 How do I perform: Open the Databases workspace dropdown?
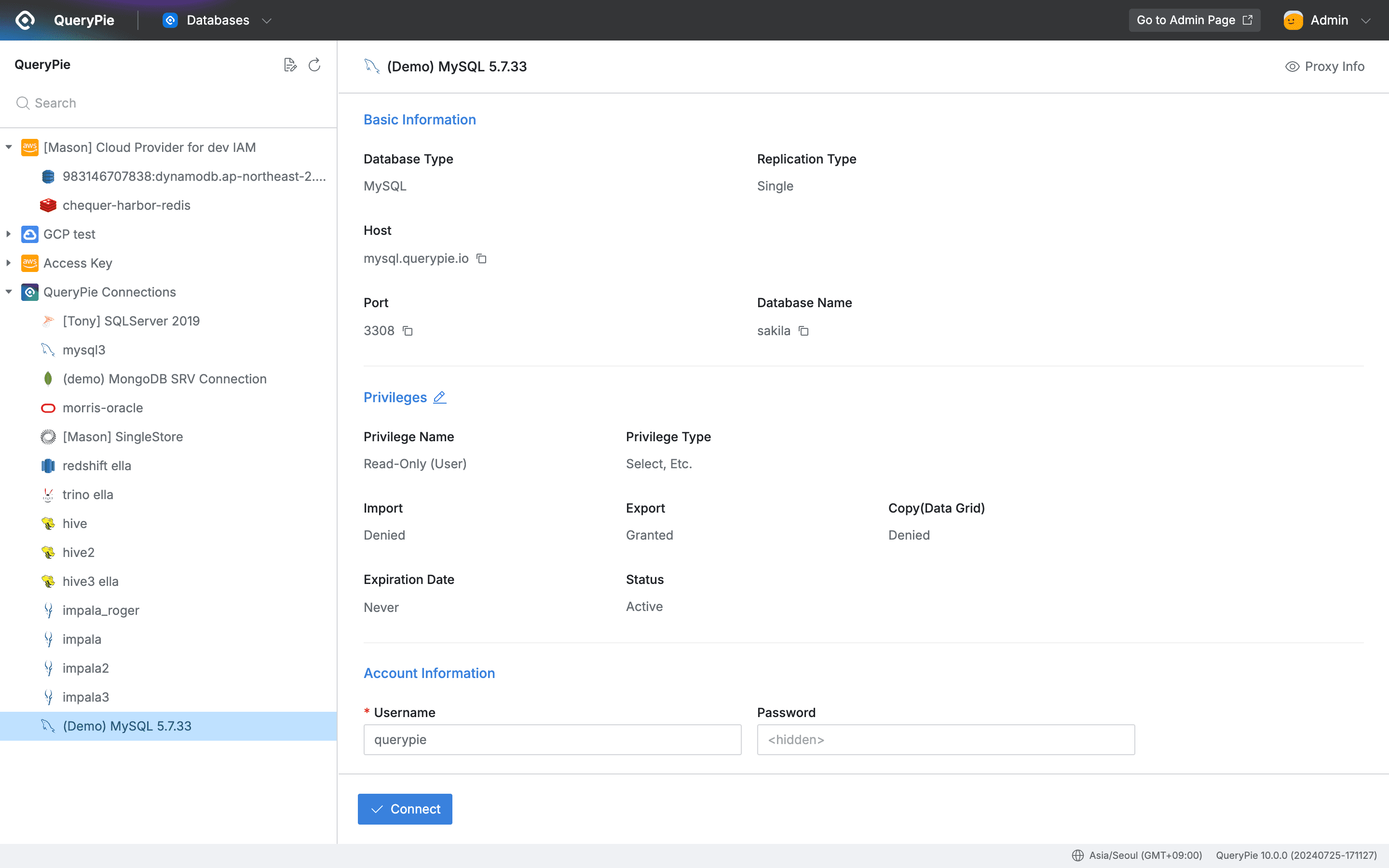267,20
